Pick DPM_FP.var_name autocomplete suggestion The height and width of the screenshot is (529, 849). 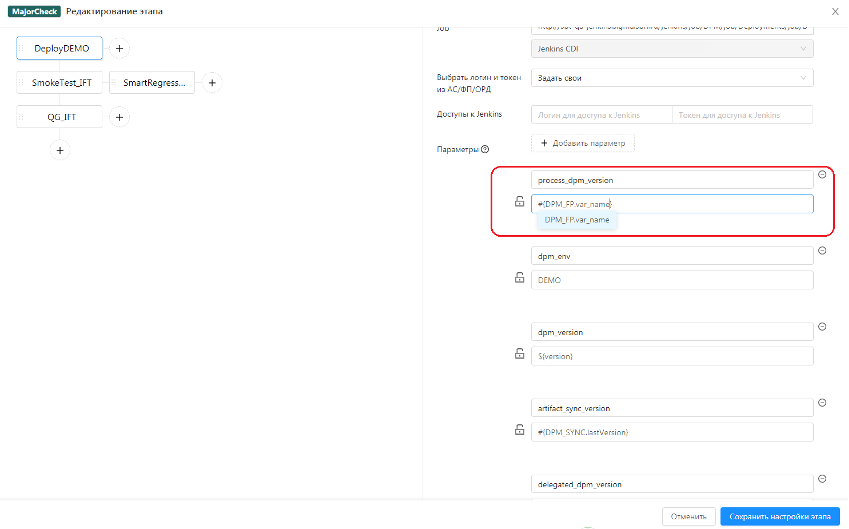pyautogui.click(x=577, y=220)
